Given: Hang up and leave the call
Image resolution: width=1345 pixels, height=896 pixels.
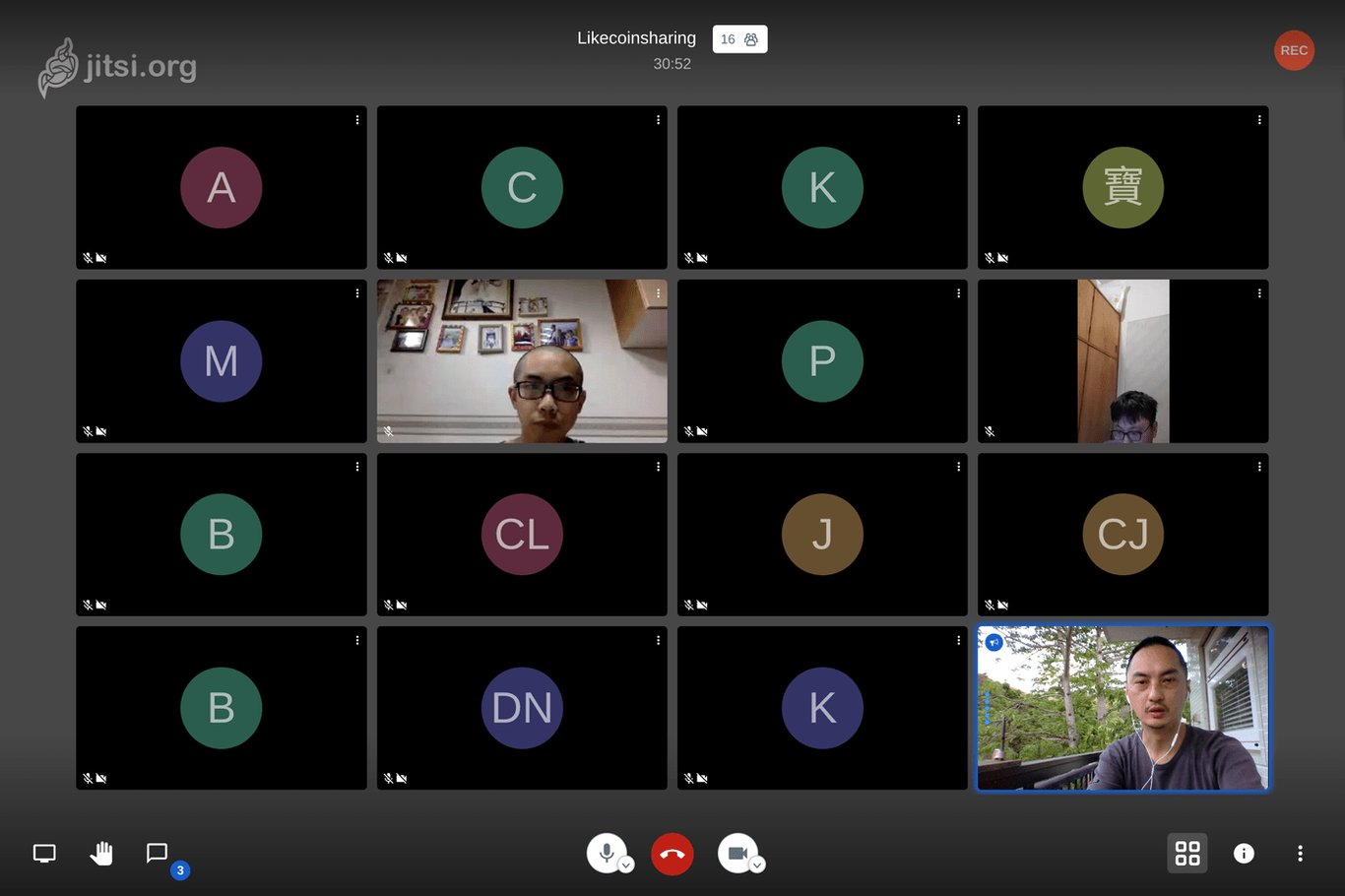Looking at the screenshot, I should (672, 854).
